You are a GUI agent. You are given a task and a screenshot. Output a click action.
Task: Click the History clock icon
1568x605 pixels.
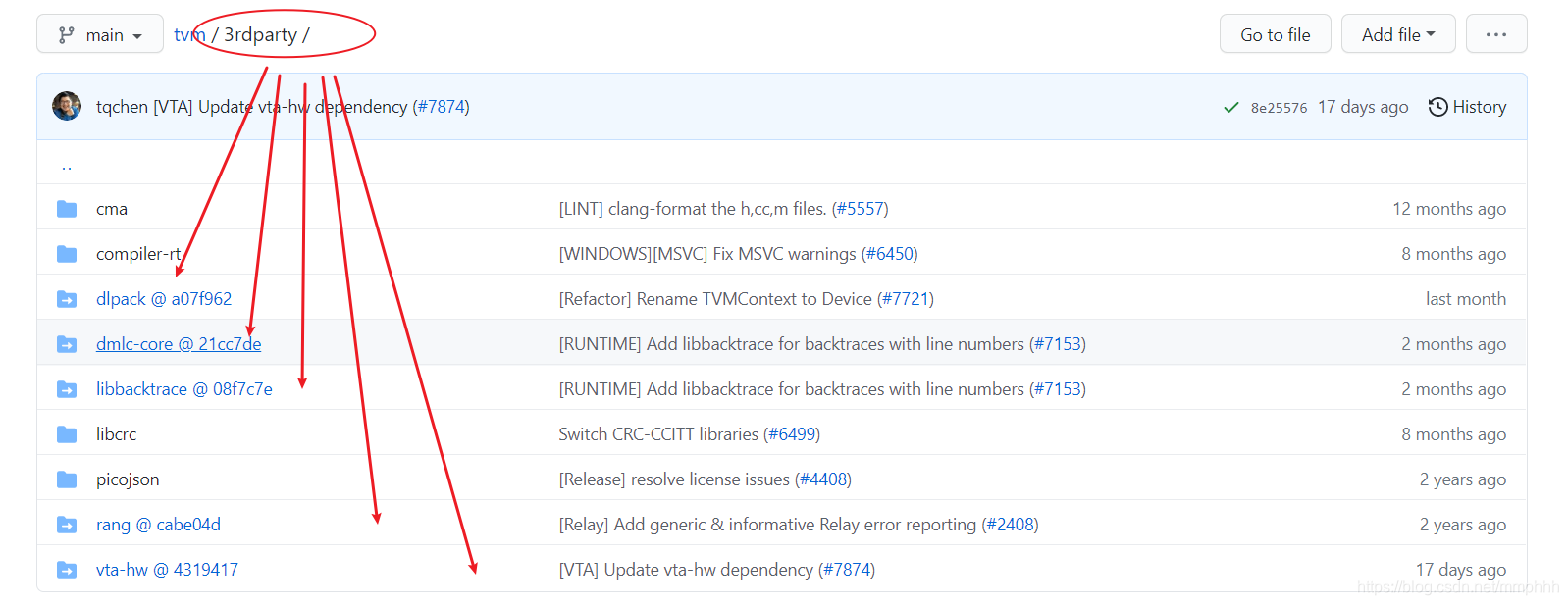(x=1437, y=107)
